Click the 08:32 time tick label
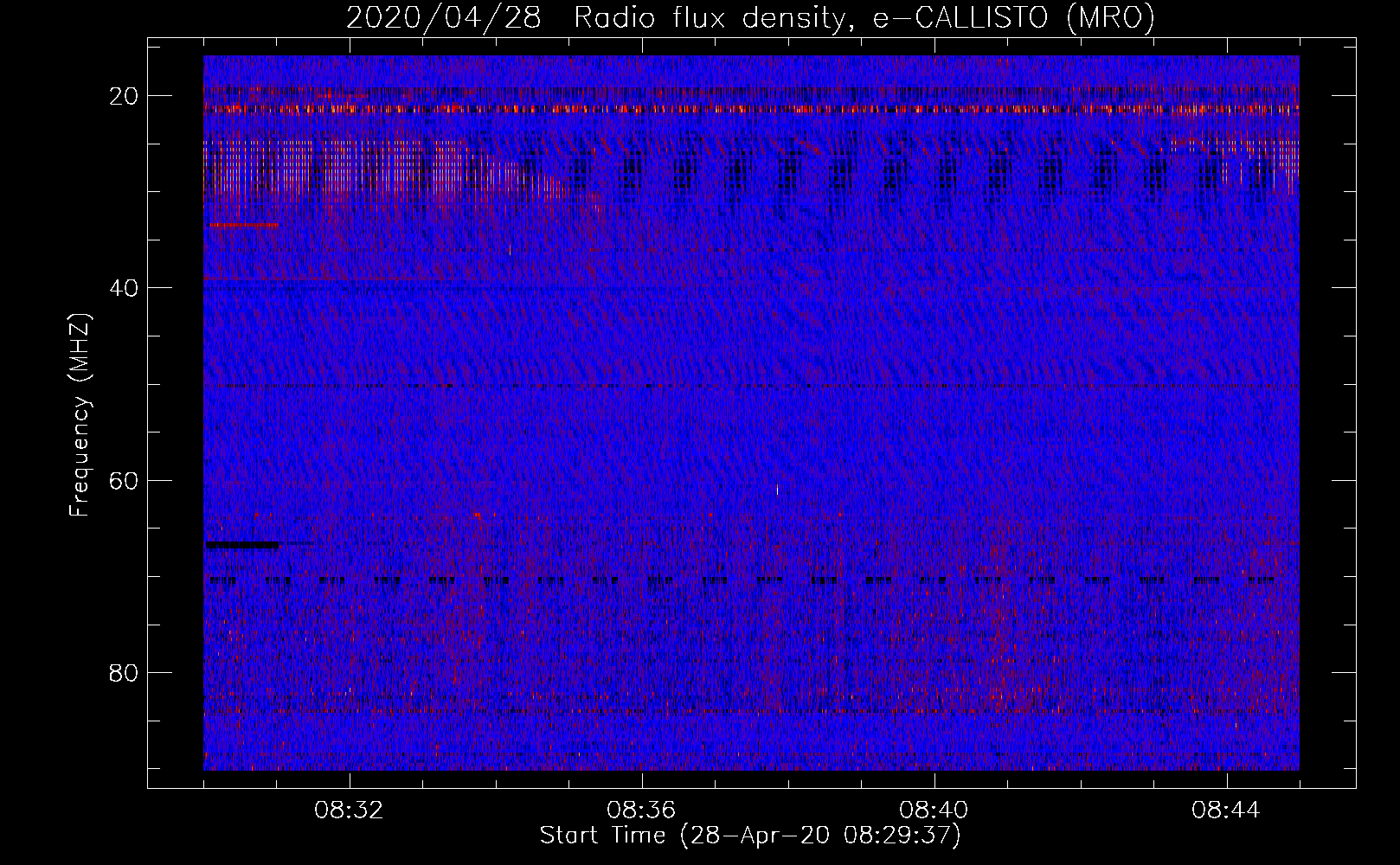Viewport: 1400px width, 865px height. point(349,811)
